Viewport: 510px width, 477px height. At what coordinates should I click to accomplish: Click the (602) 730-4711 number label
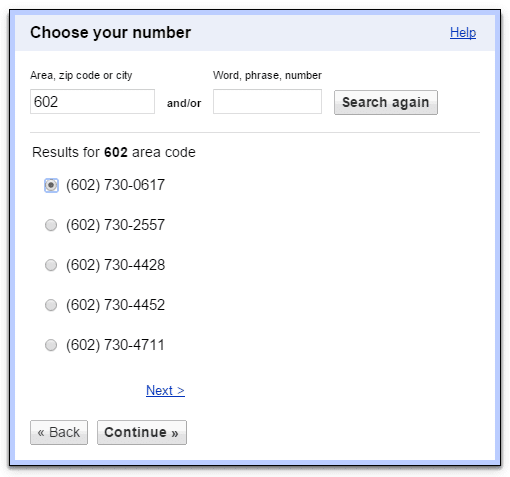(115, 345)
